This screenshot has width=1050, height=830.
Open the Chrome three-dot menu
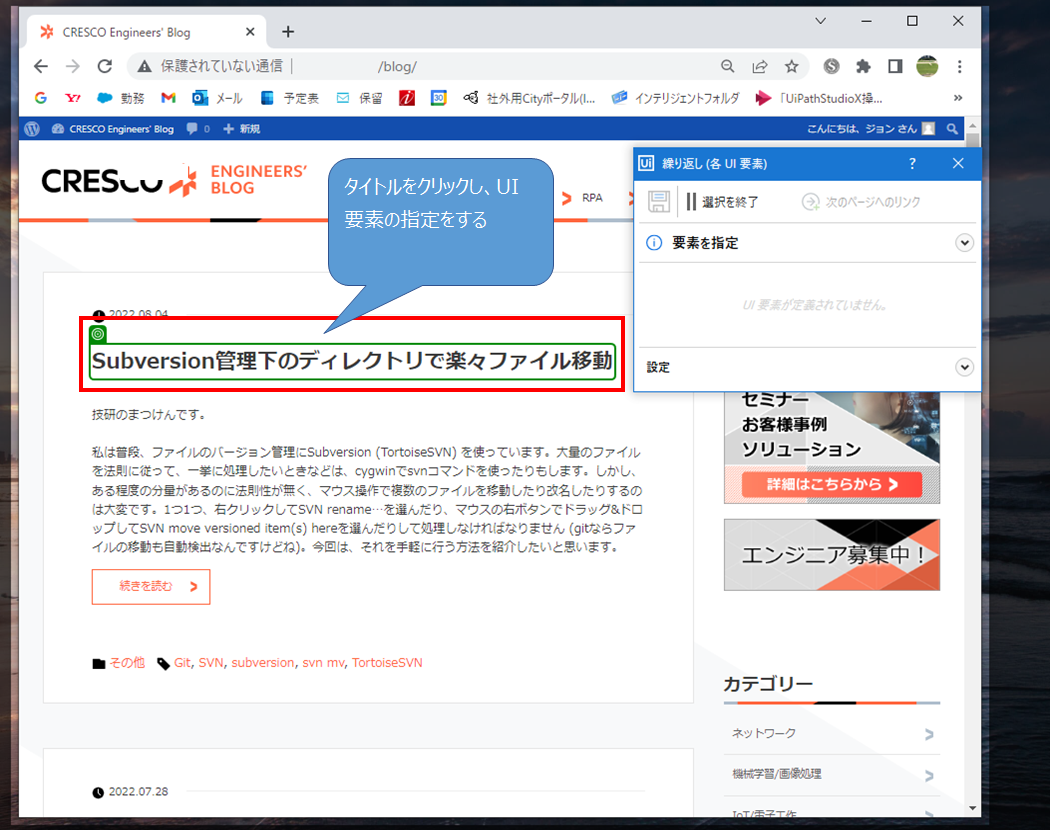click(960, 66)
